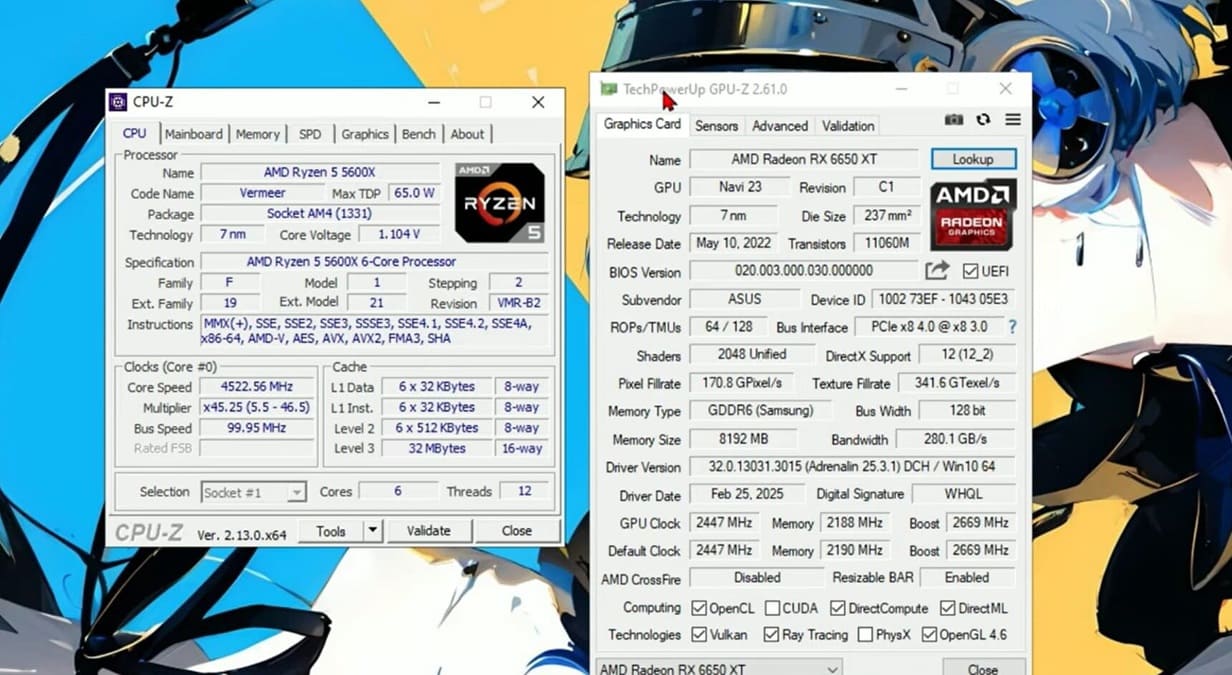Toggle the Vulkan checkbox
Image resolution: width=1232 pixels, height=675 pixels.
click(x=700, y=635)
